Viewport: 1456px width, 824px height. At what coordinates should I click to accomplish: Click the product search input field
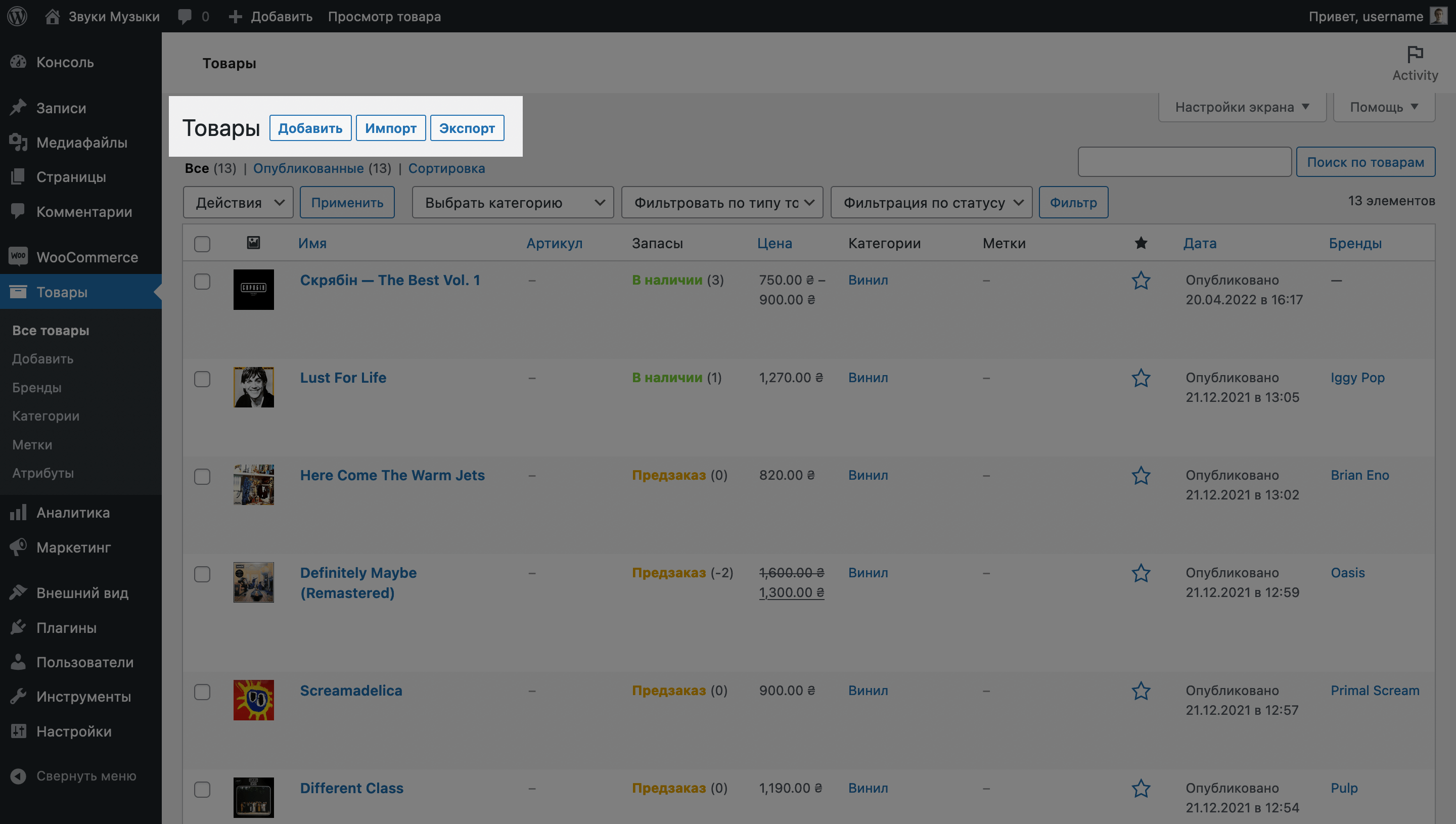(x=1185, y=162)
